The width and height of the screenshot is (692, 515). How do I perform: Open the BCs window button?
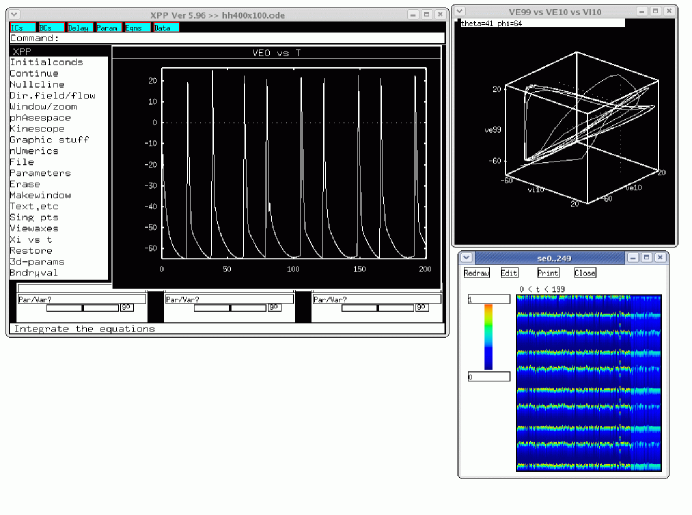tap(51, 28)
